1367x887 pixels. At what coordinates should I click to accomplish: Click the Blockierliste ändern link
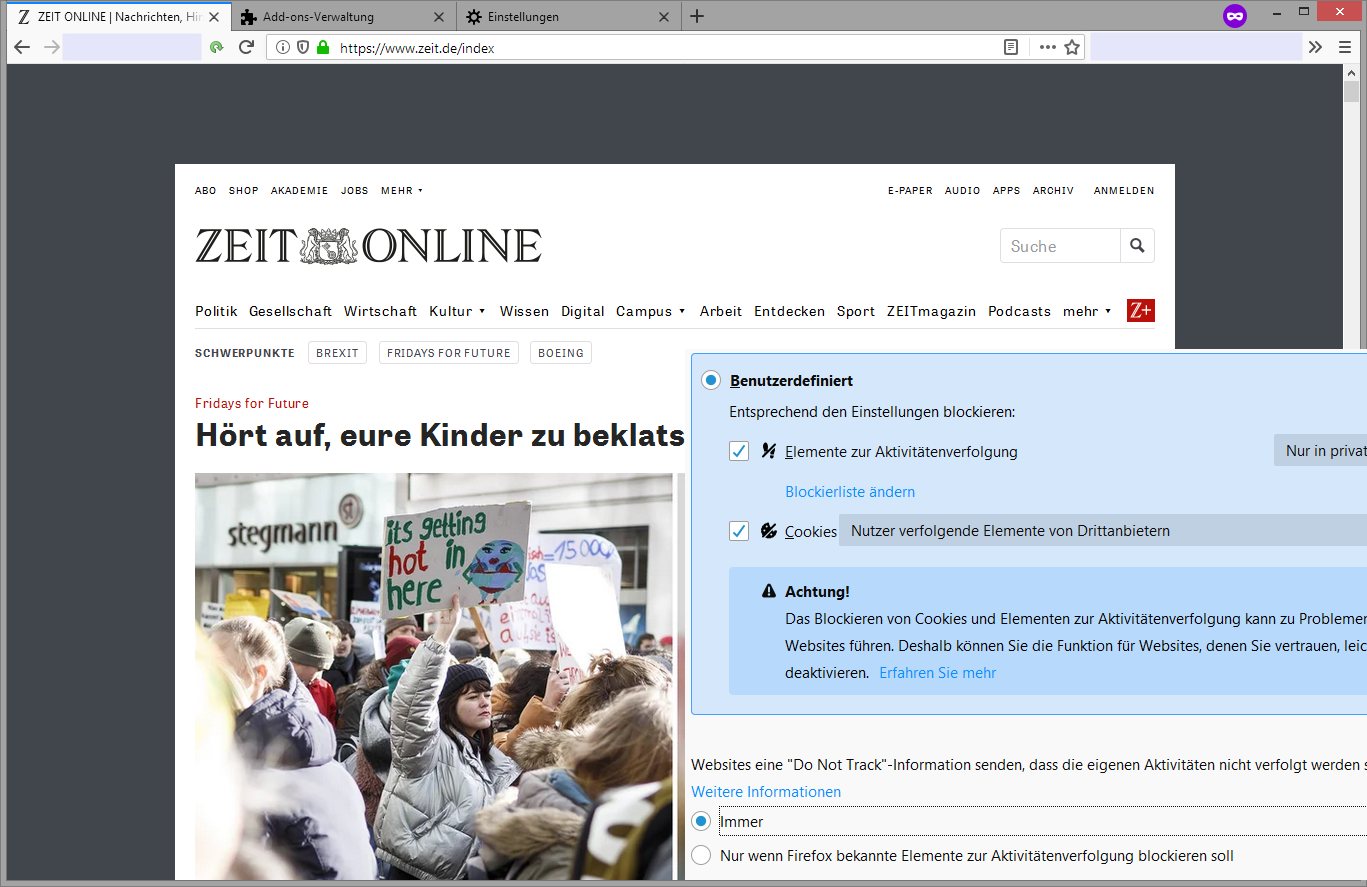point(850,492)
